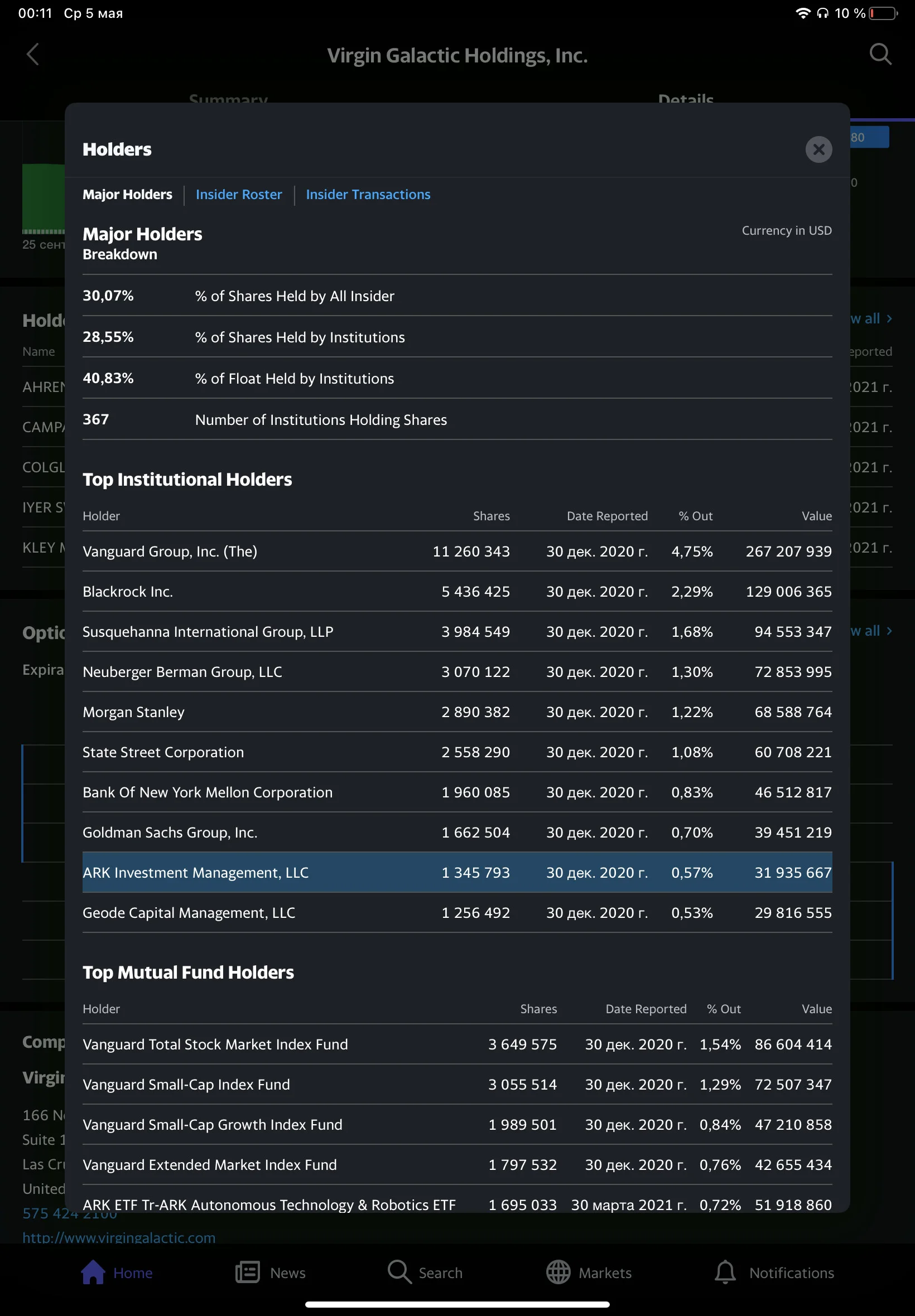Image resolution: width=915 pixels, height=1316 pixels.
Task: Tap the Search icon in bottom bar
Action: click(399, 1272)
